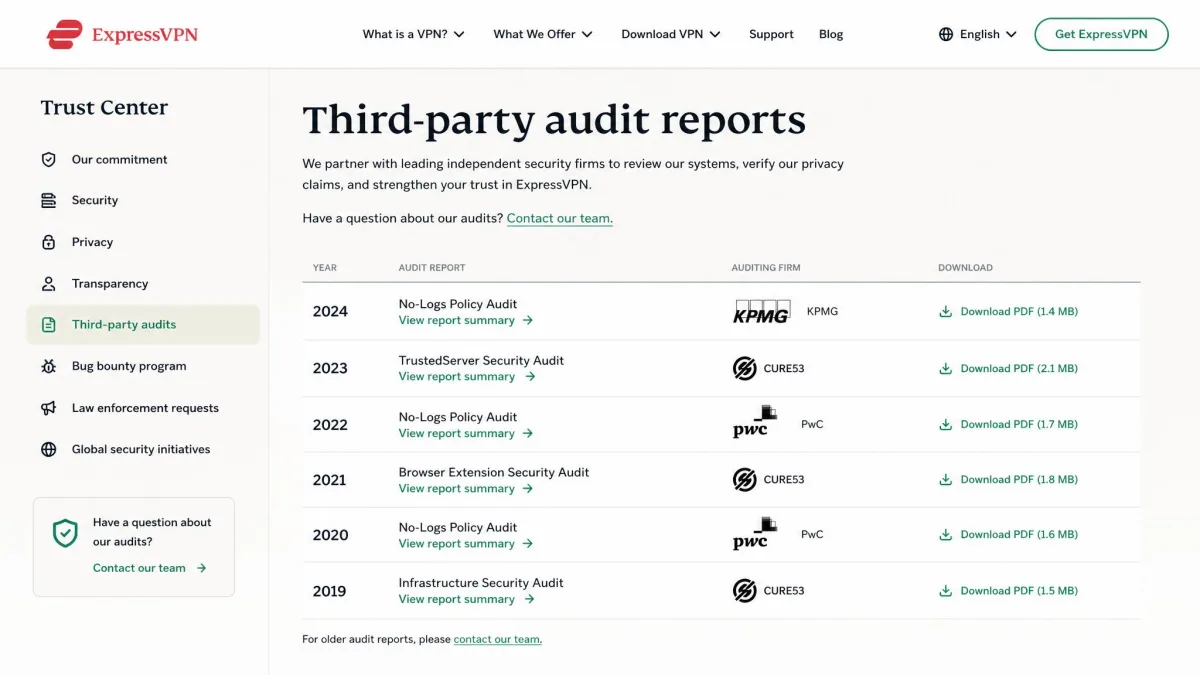Click the globe language icon
Viewport: 1200px width, 675px height.
(x=946, y=34)
